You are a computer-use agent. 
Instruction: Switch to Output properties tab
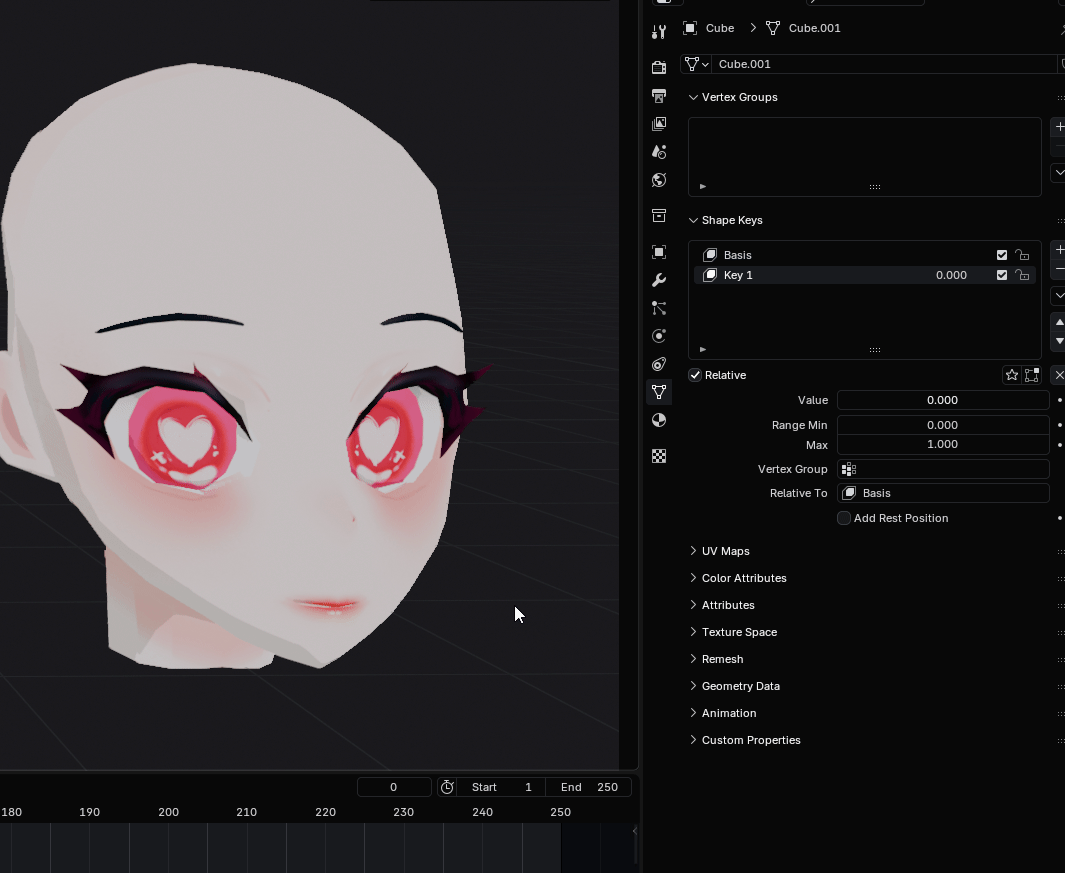point(659,96)
